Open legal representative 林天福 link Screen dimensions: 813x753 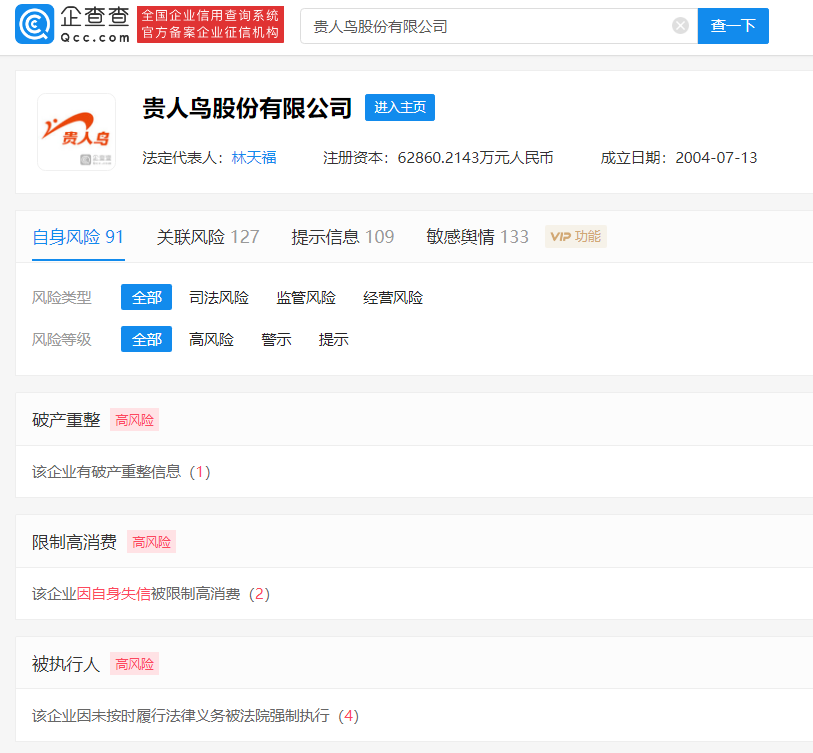click(254, 158)
